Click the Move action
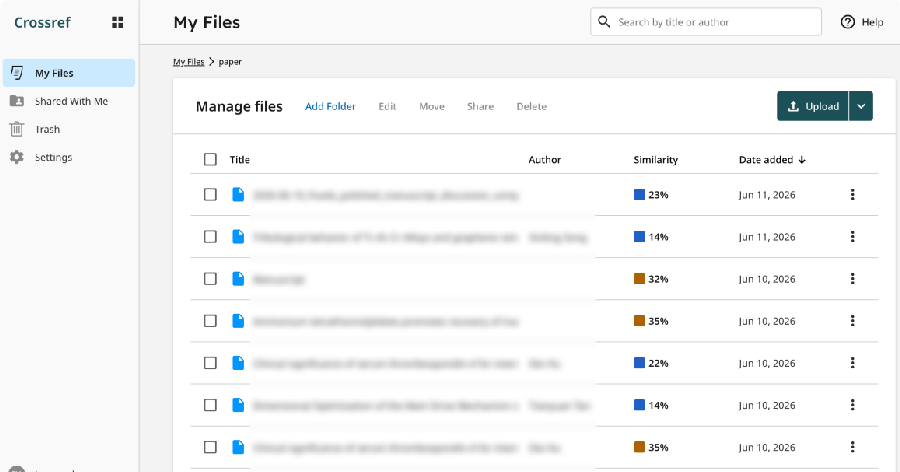 (432, 106)
